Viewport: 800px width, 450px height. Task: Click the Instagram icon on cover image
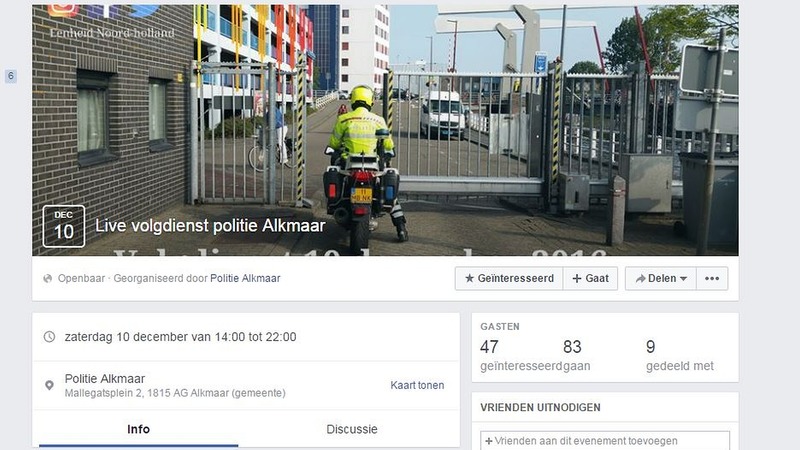(x=63, y=10)
